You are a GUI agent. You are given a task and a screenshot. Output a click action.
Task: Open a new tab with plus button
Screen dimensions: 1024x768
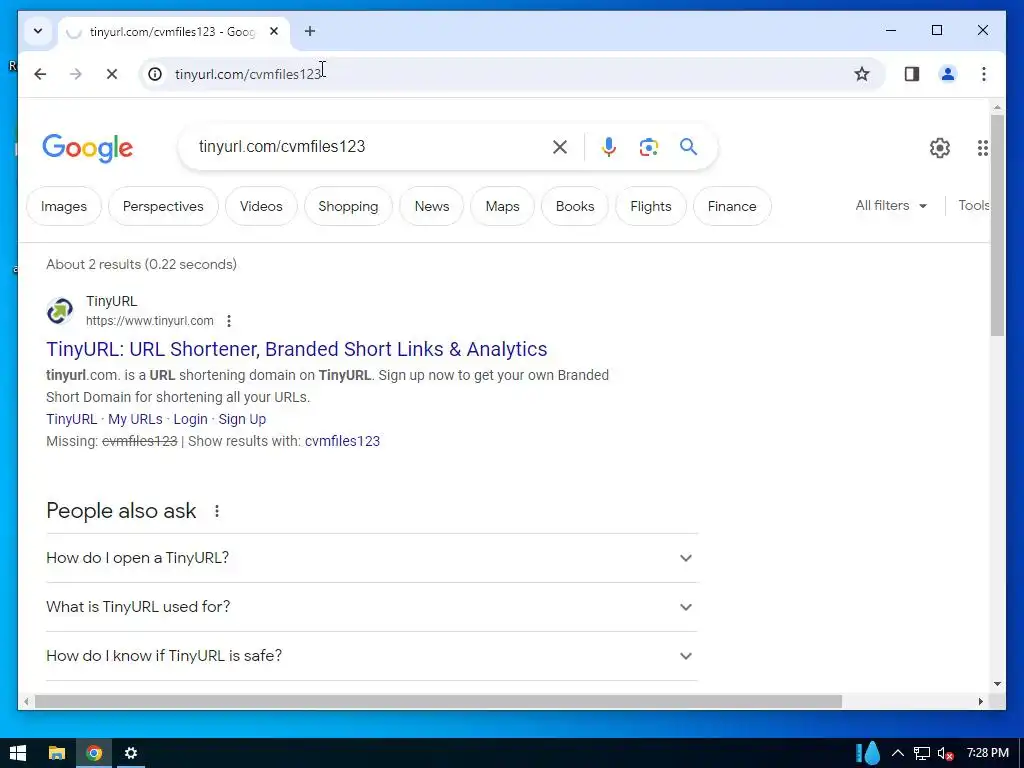(310, 31)
